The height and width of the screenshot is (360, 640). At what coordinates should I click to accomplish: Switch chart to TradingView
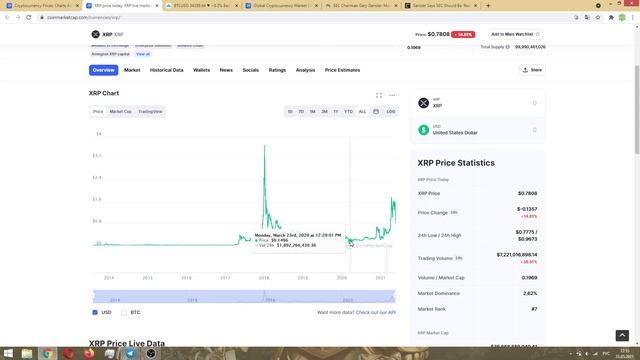(150, 111)
